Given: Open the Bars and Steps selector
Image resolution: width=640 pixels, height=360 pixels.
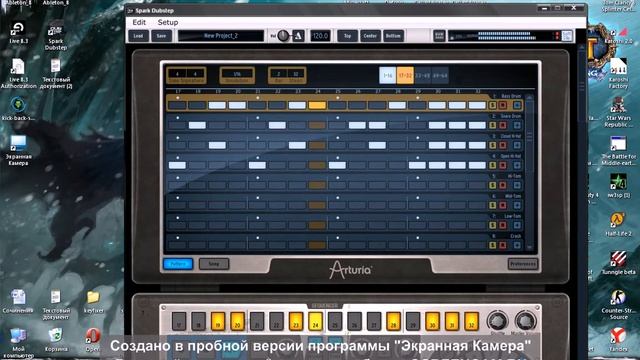Looking at the screenshot, I should coord(287,76).
